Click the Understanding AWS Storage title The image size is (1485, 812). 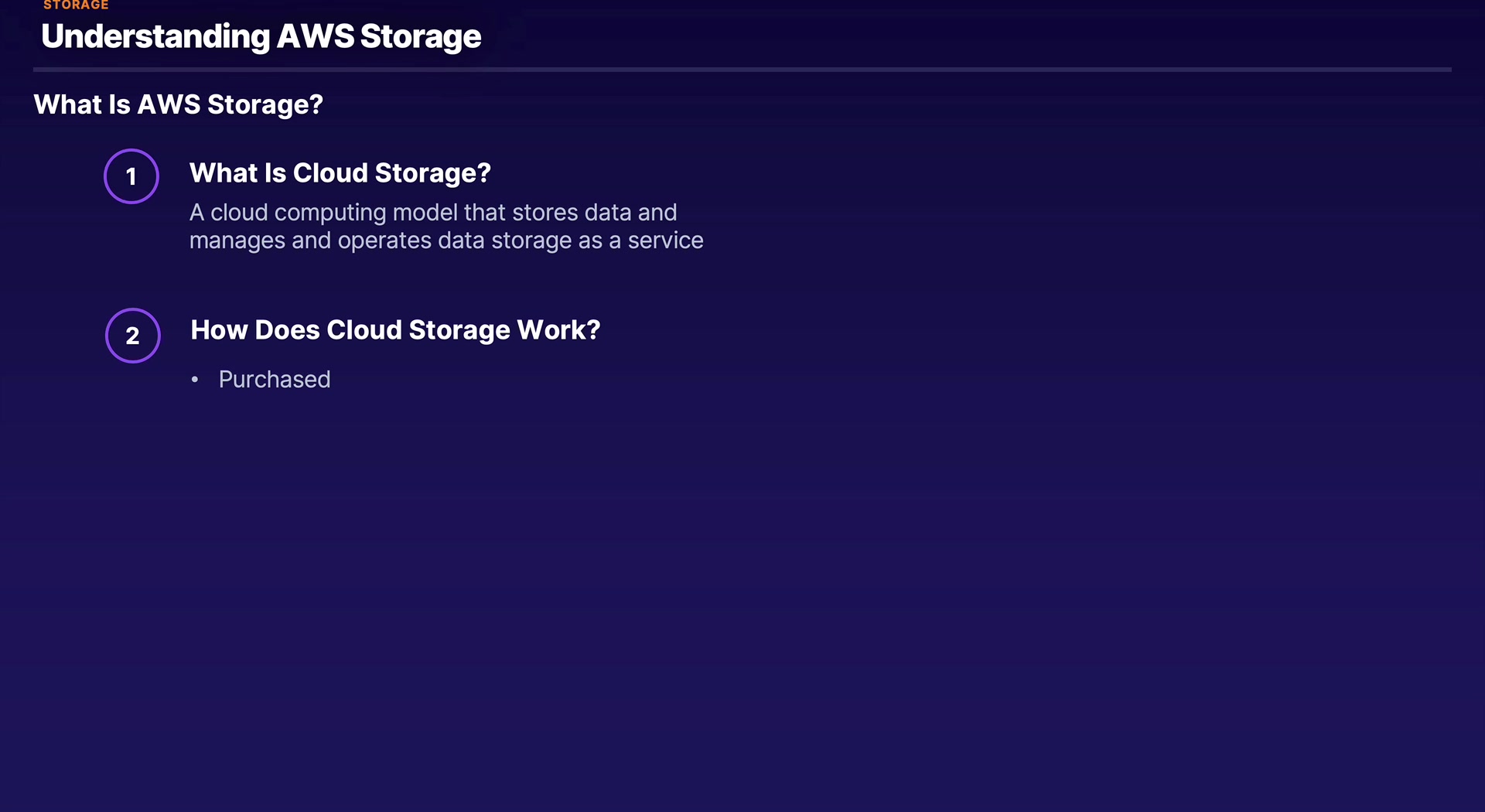click(x=261, y=36)
